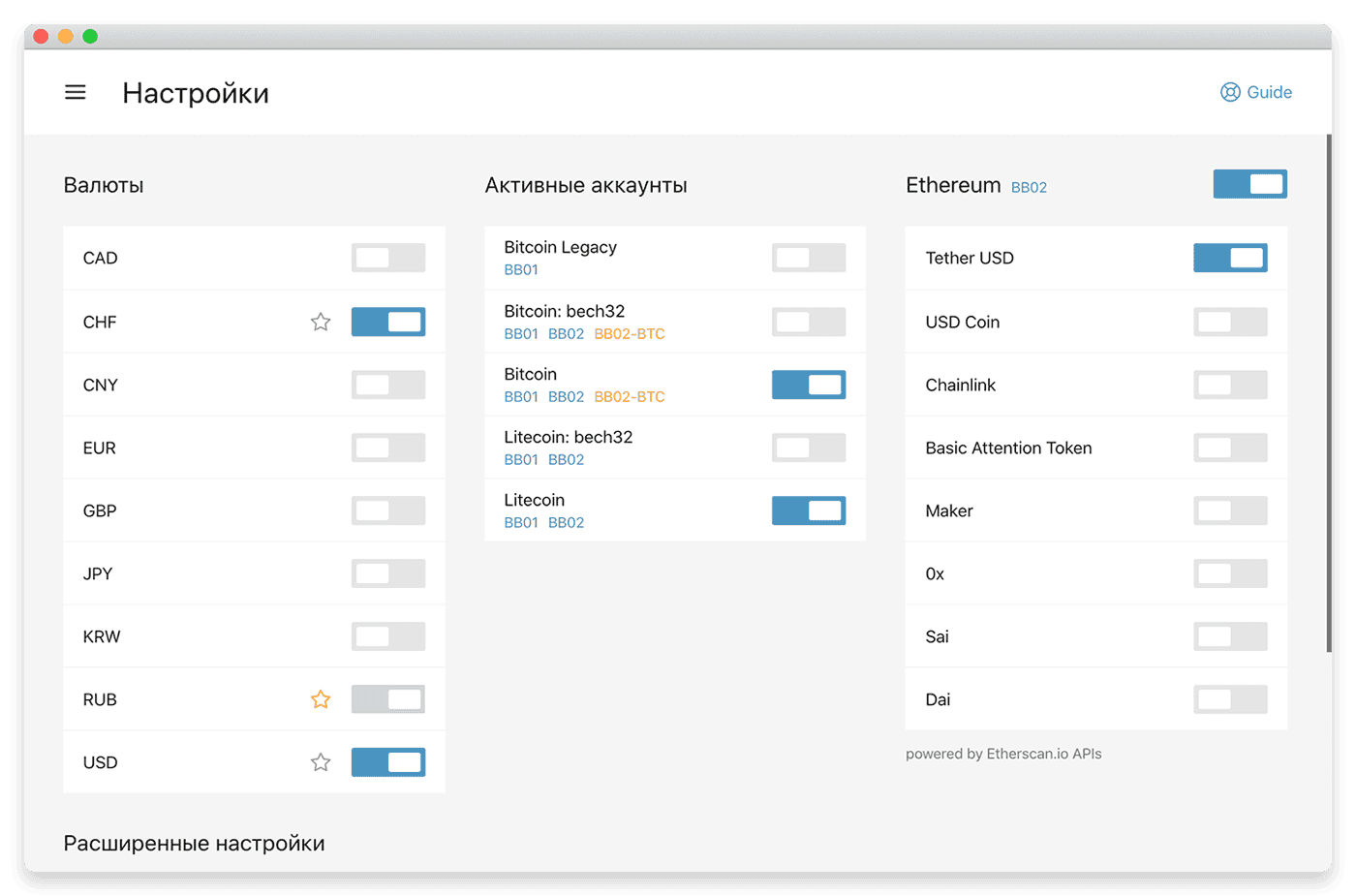The width and height of the screenshot is (1356, 896).
Task: Click the Активные аккаунты heading
Action: coord(586,185)
